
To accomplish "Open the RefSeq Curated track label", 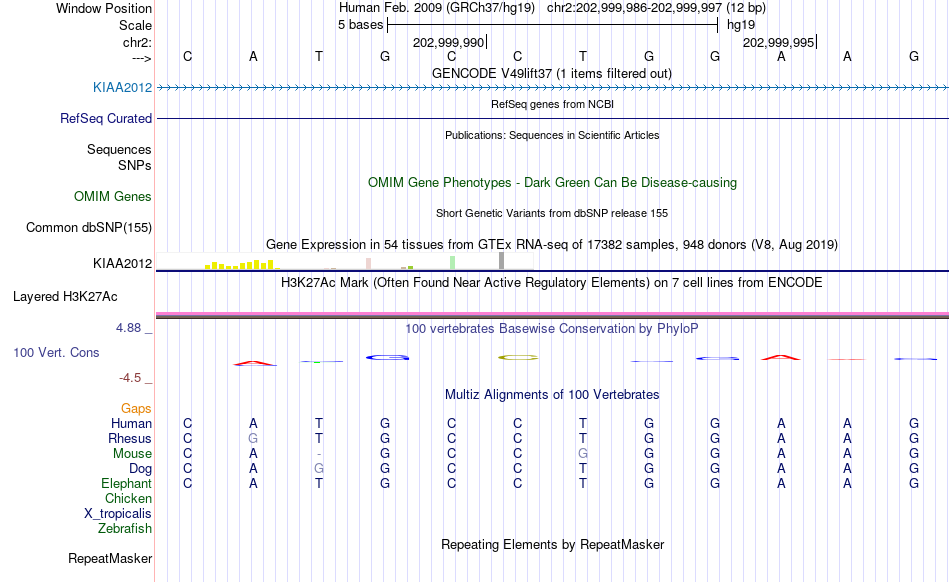I will tap(106, 118).
